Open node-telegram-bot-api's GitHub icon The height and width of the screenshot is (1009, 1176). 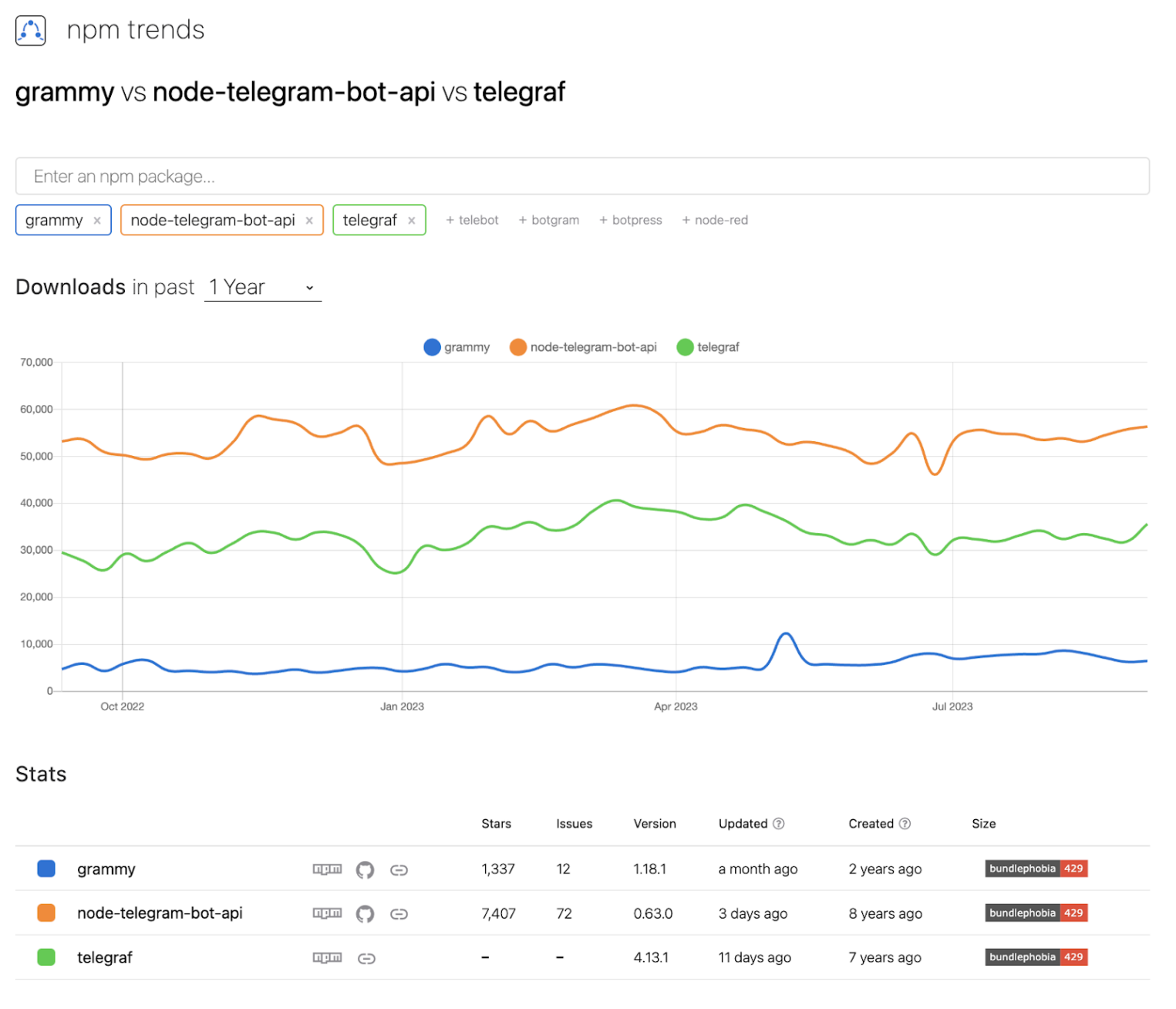coord(365,914)
